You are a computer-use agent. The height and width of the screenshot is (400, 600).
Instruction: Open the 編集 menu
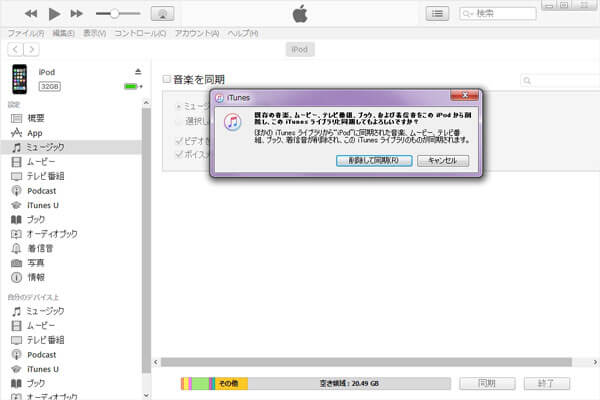[x=63, y=34]
